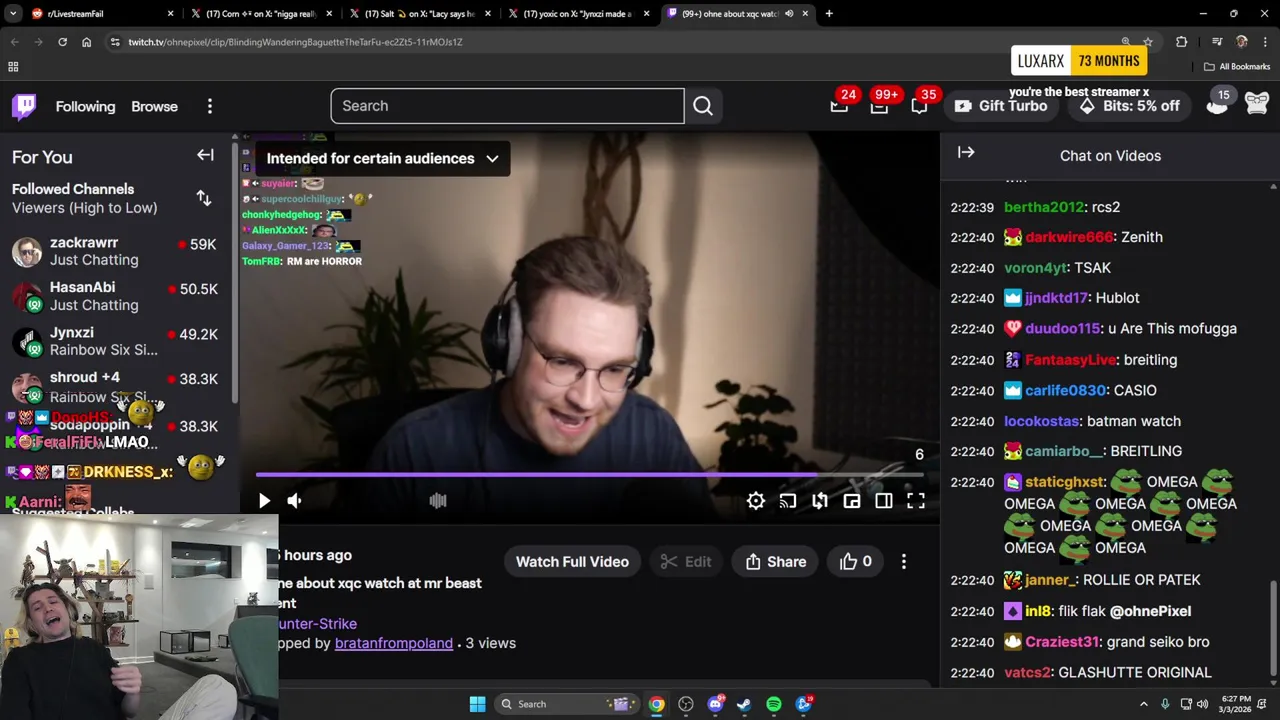
Task: Click staticghxst username in chat
Action: pos(1064,482)
